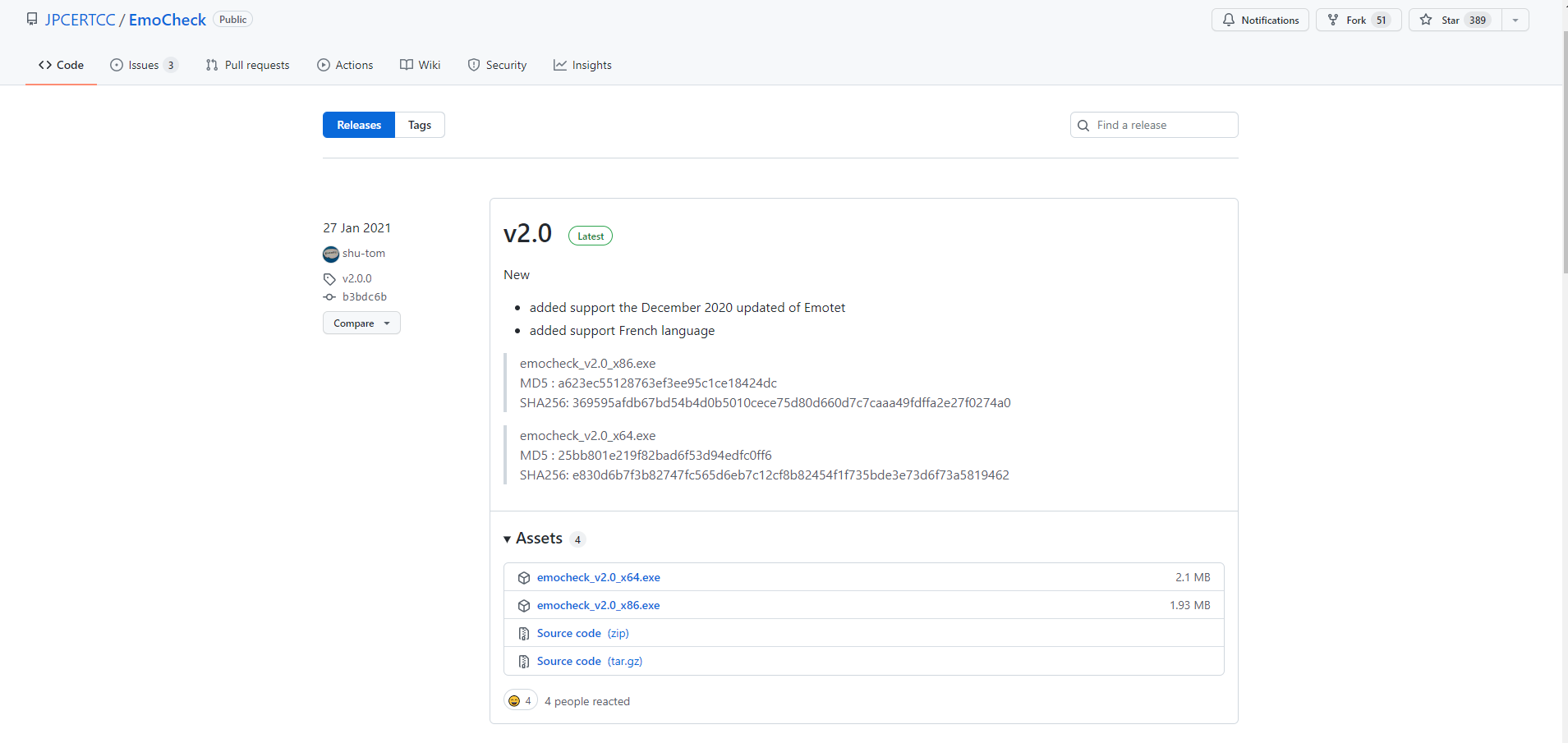Viewport: 1568px width, 743px height.
Task: Click the archive icon for Source code (tar.gz)
Action: tap(524, 662)
